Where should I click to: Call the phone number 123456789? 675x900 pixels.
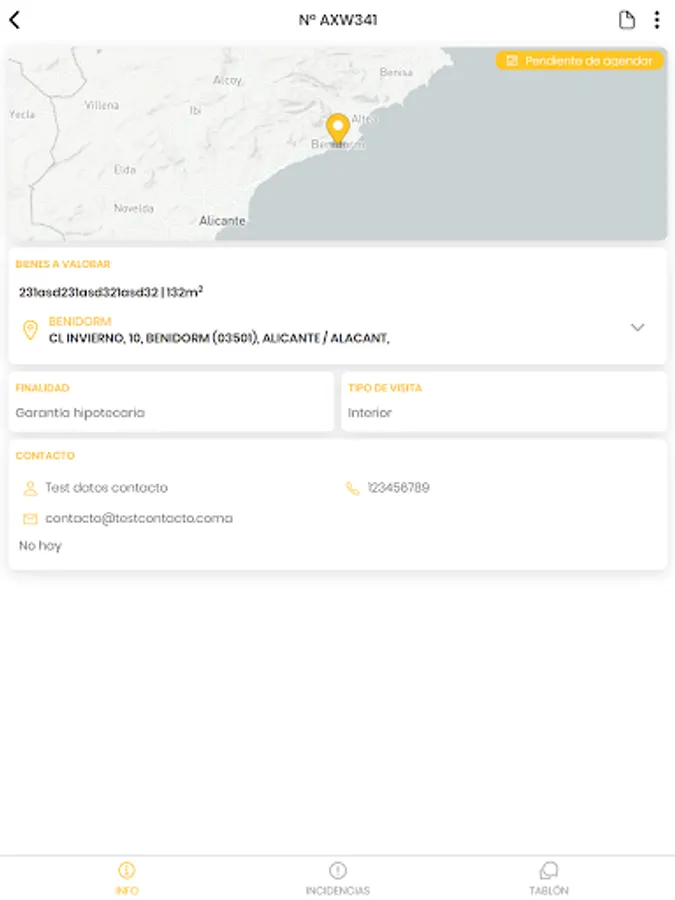[x=398, y=488]
